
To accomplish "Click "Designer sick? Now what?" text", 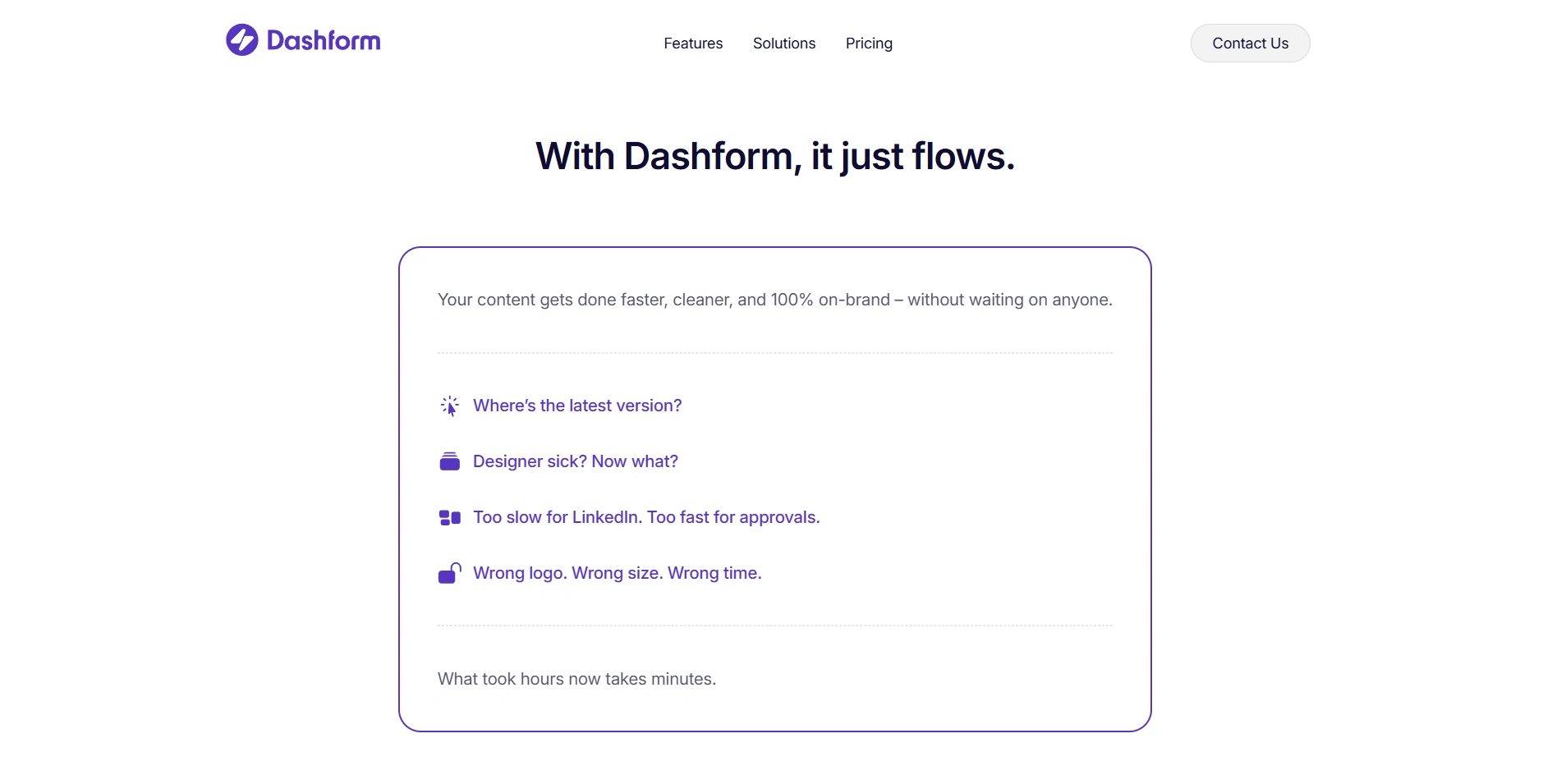I will pos(576,461).
